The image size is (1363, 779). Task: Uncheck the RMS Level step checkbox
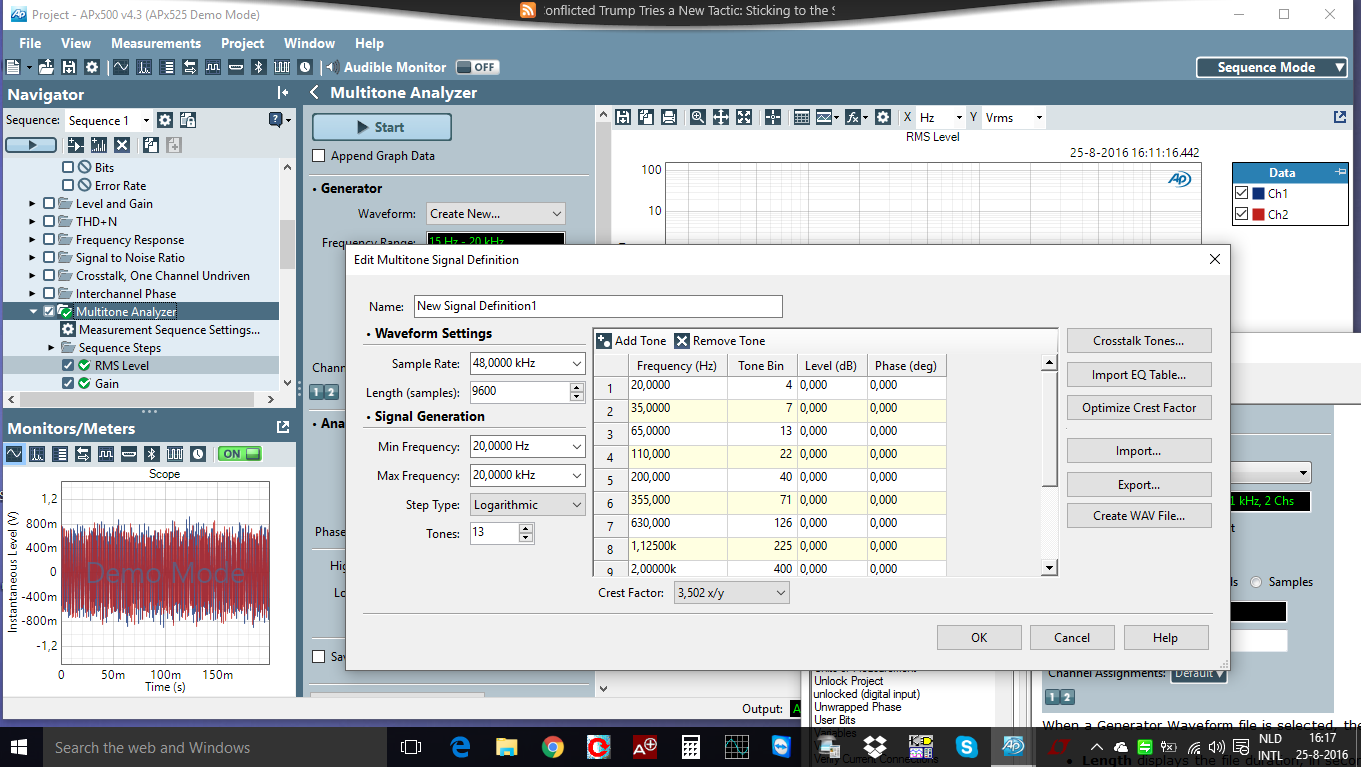tap(68, 366)
